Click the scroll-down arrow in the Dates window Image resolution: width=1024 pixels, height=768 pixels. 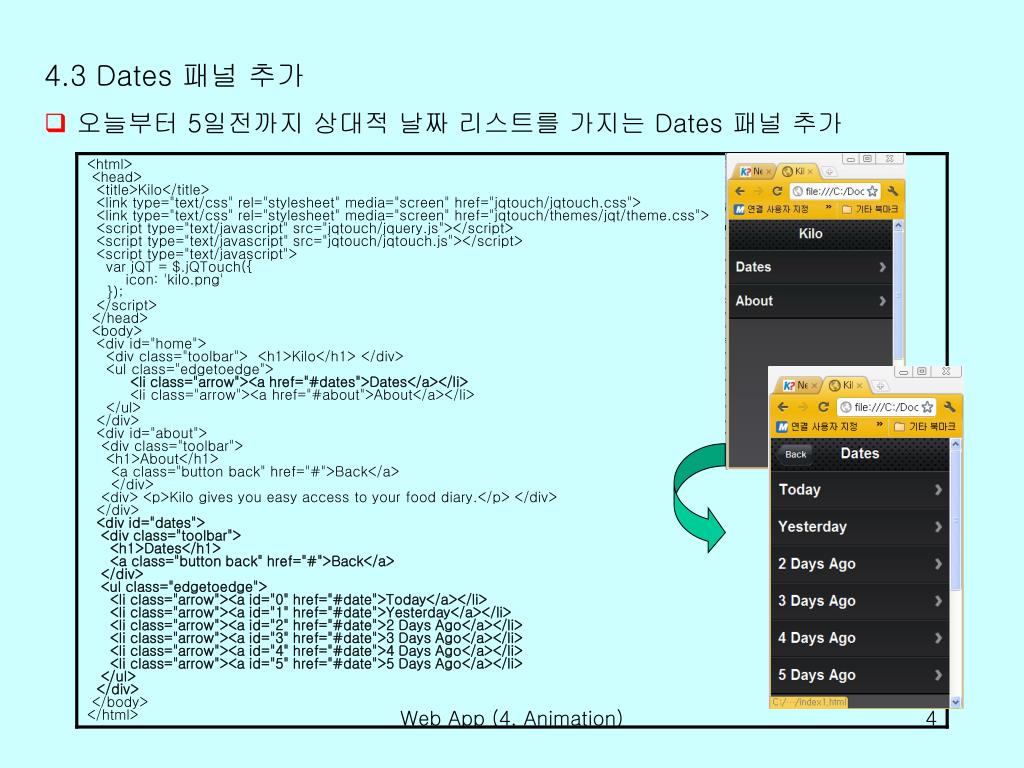955,703
